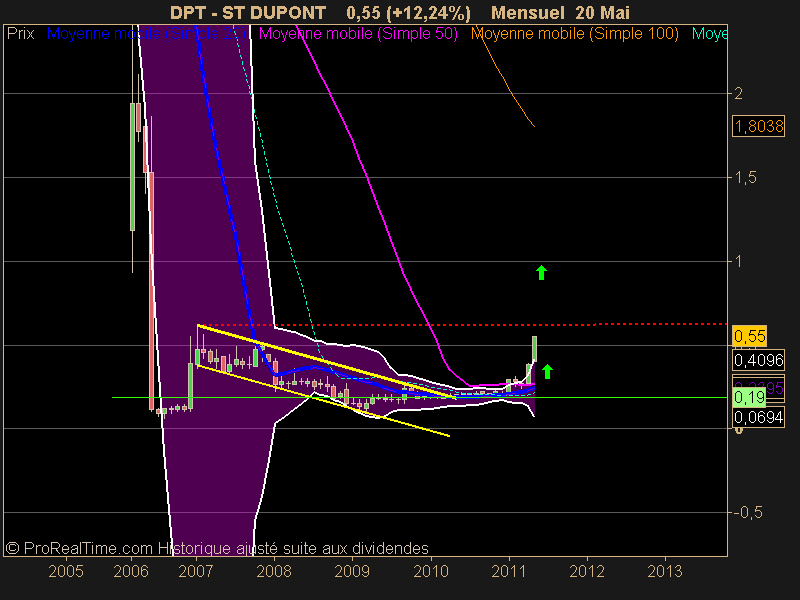This screenshot has width=800, height=600.
Task: Click the '2008' year on the time axis
Action: [274, 571]
